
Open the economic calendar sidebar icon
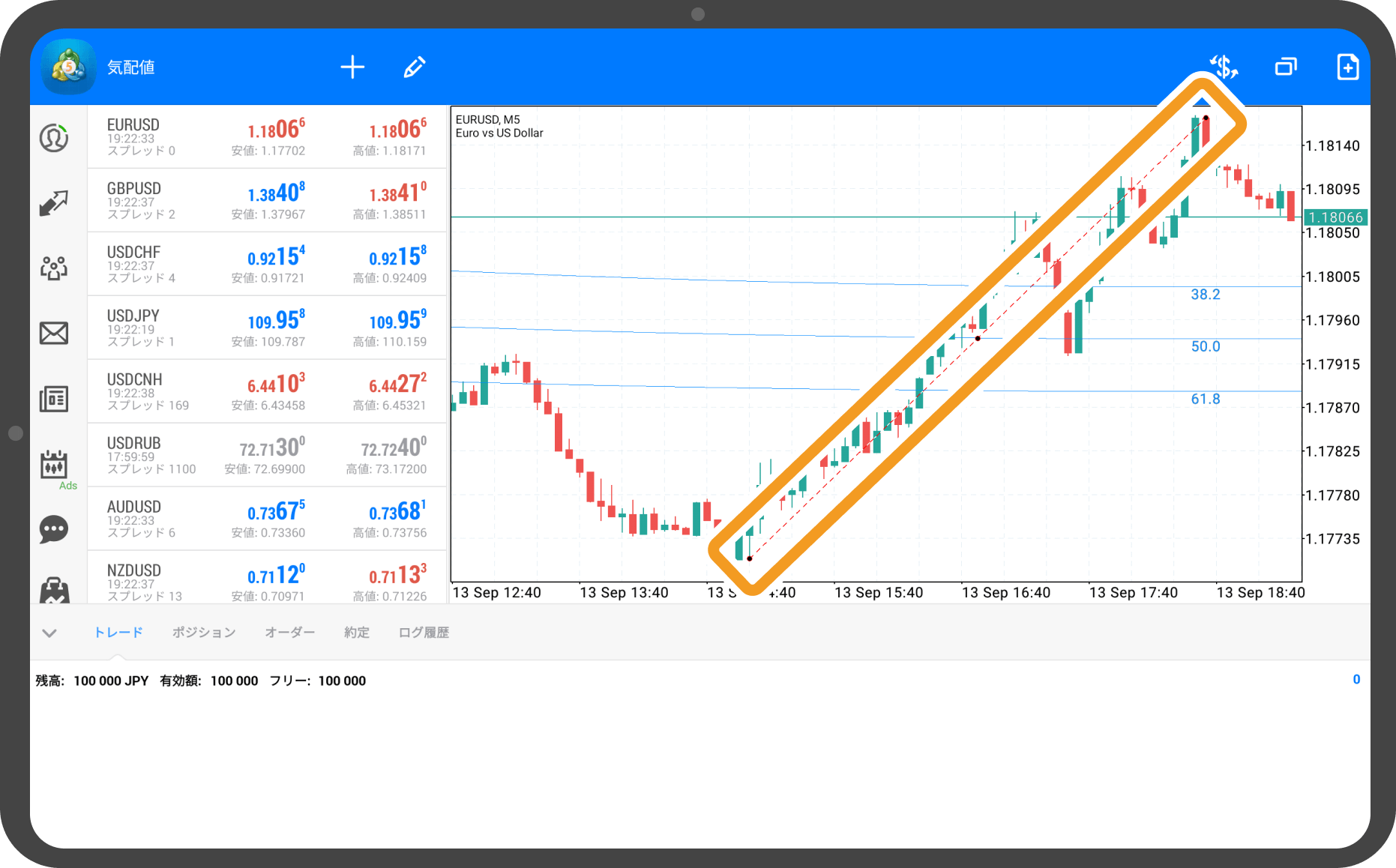coord(54,465)
